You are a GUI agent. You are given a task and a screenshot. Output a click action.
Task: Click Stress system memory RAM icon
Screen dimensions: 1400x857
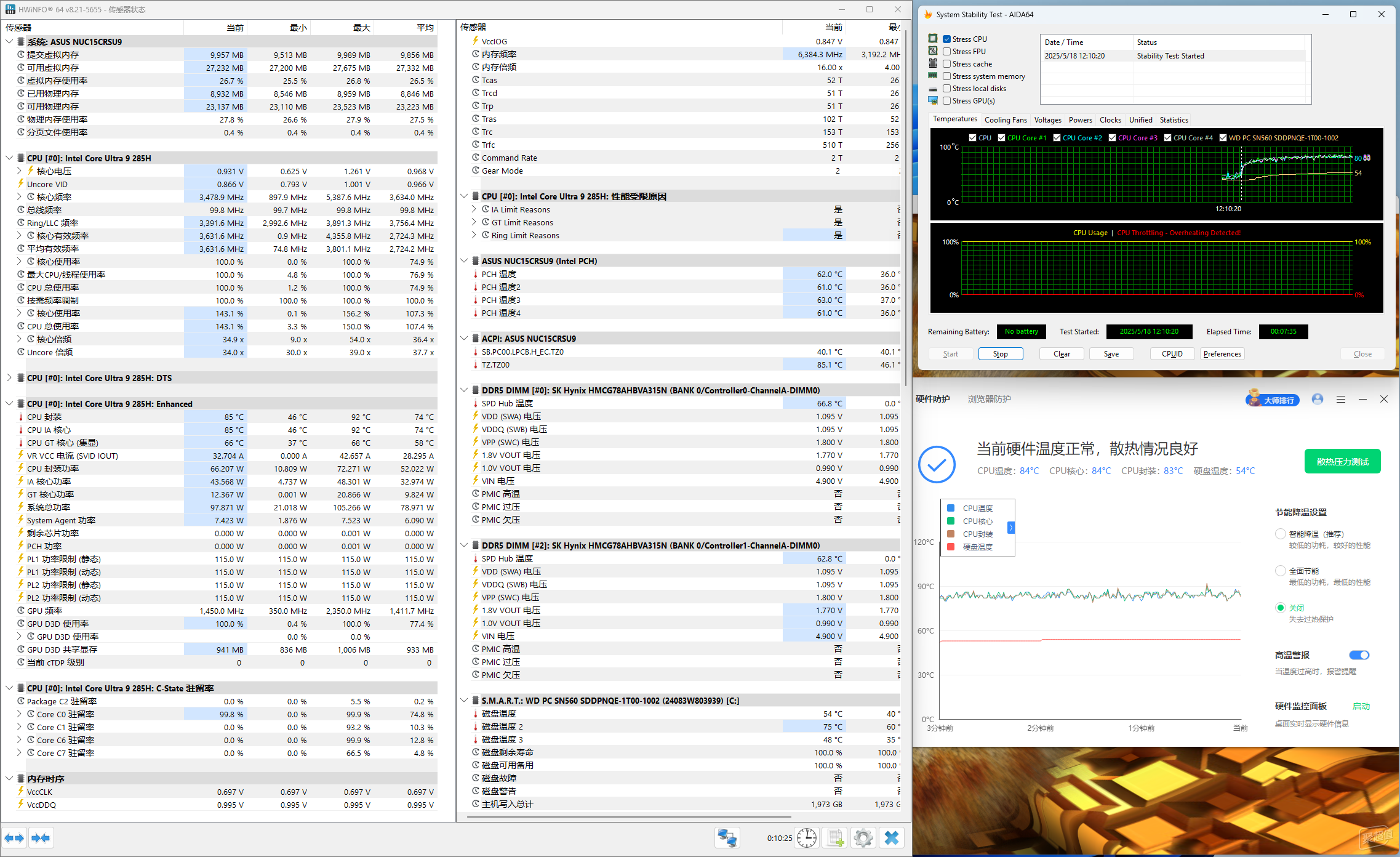click(933, 76)
